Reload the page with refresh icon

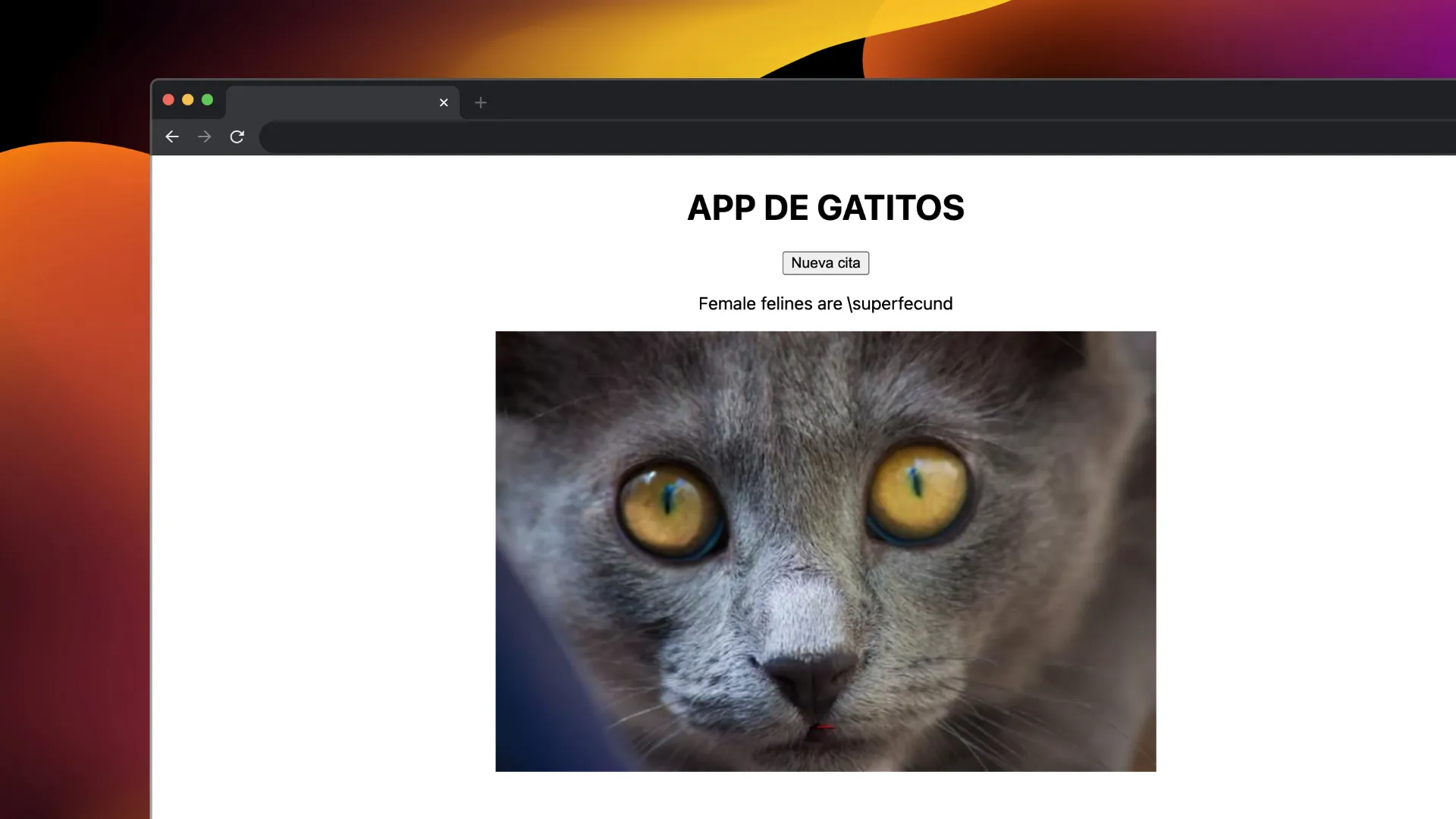click(x=237, y=136)
